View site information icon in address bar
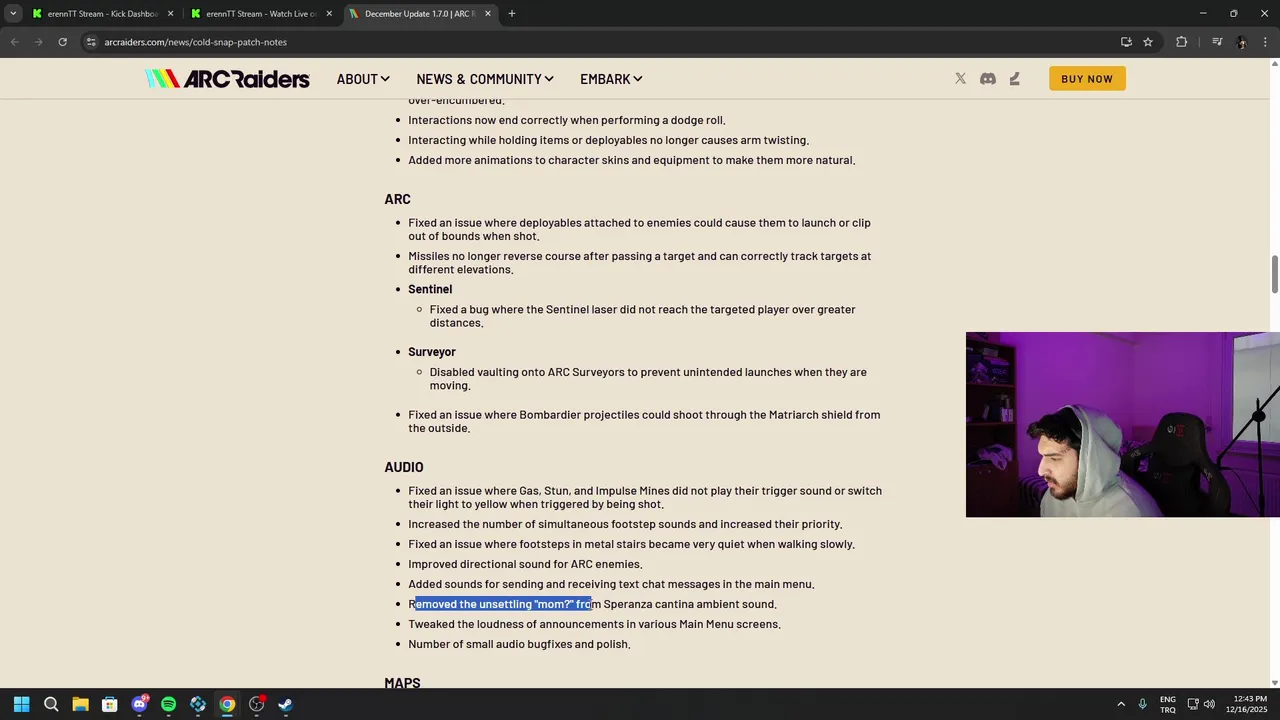 click(91, 42)
